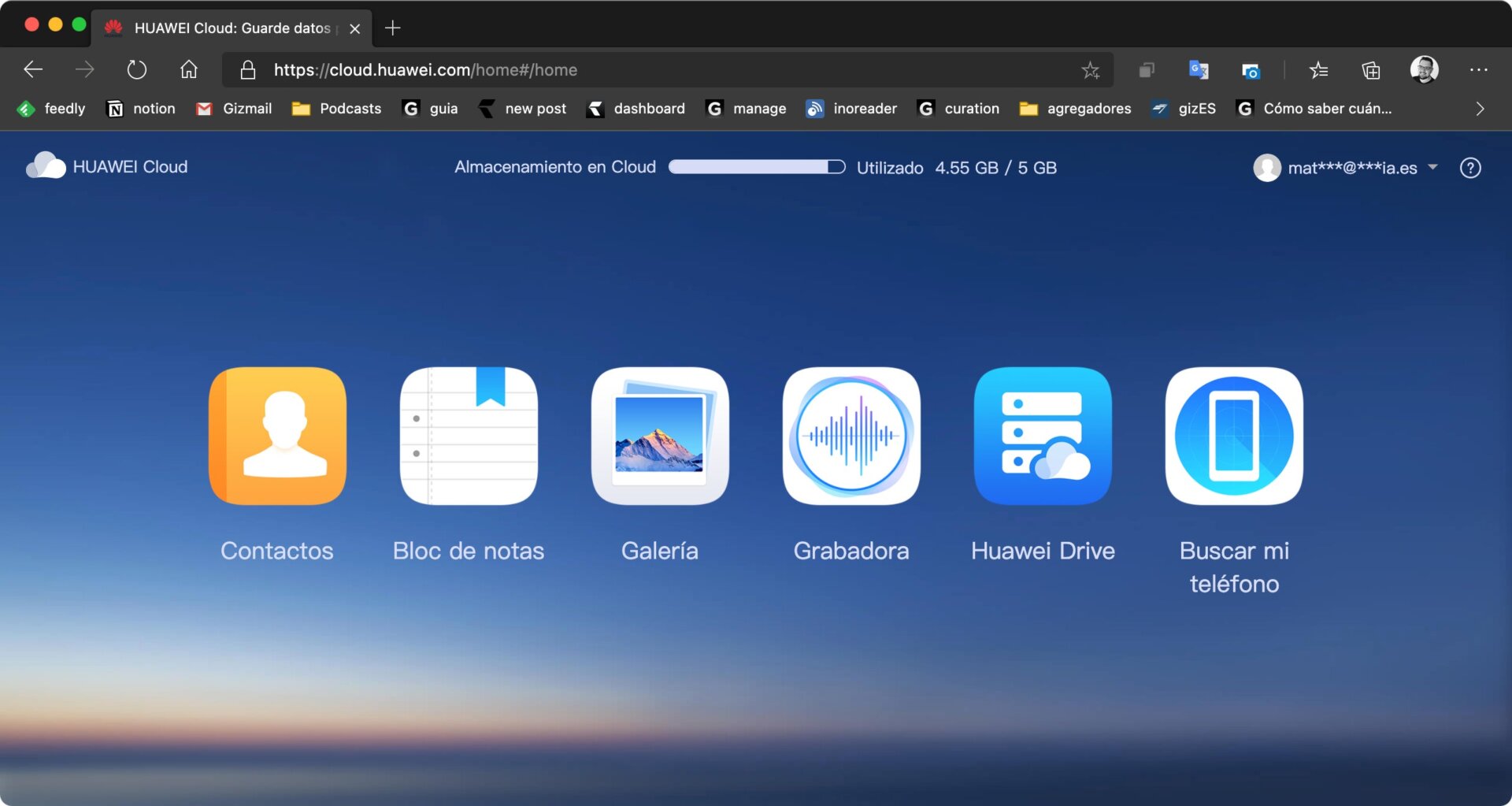Show more bookmarks with chevron arrow
This screenshot has width=1512, height=806.
1480,109
